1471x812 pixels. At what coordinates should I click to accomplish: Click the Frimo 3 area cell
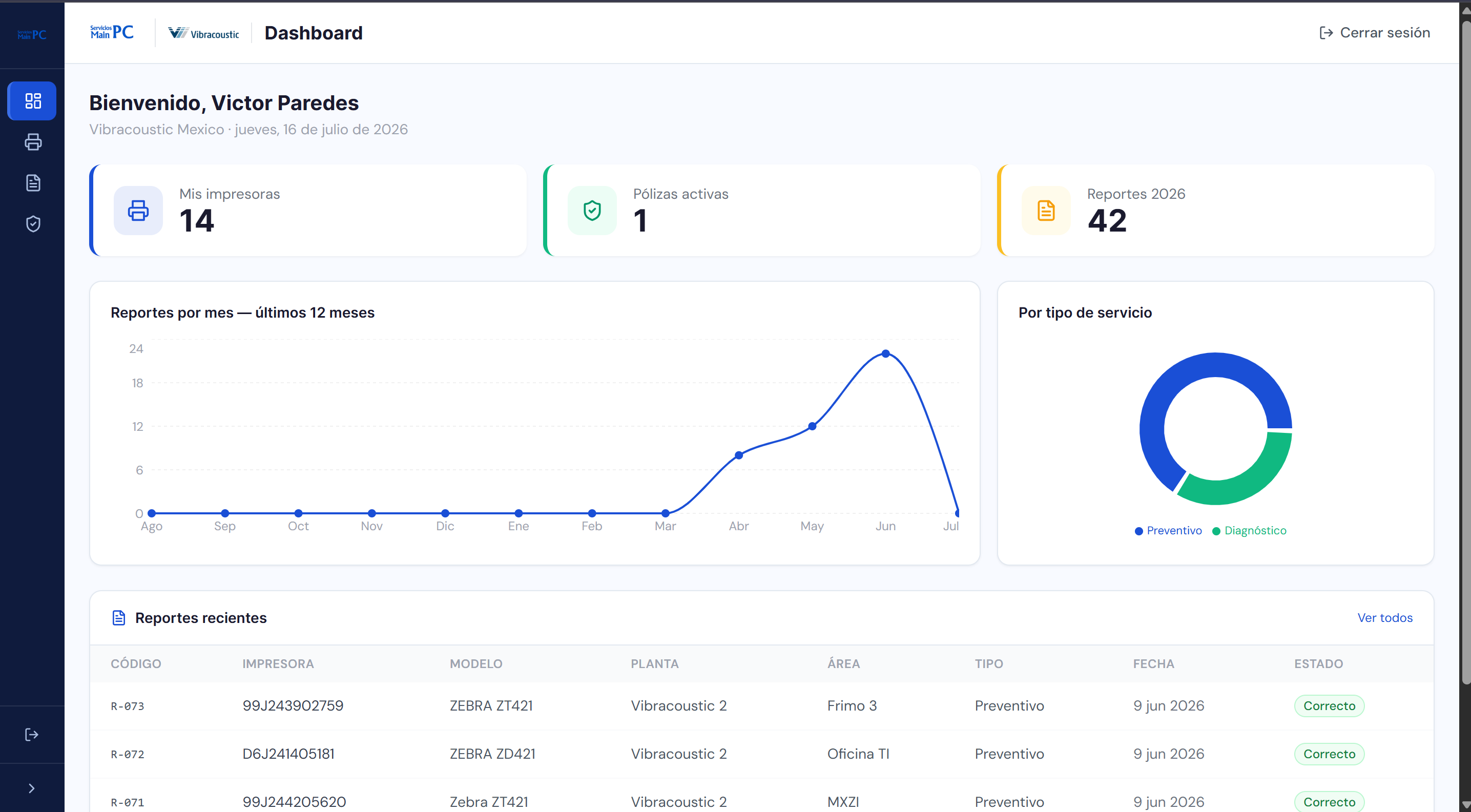coord(852,706)
